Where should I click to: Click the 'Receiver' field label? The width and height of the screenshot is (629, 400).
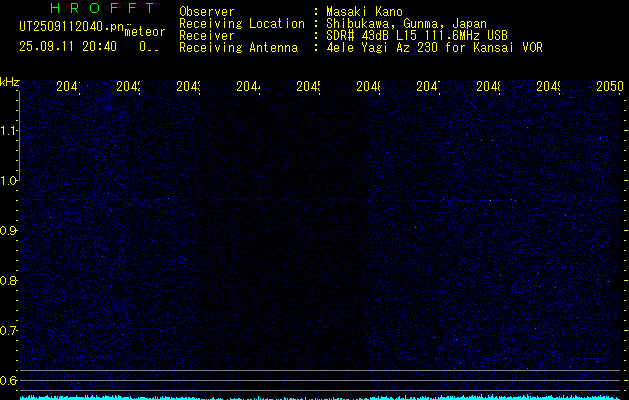click(207, 36)
